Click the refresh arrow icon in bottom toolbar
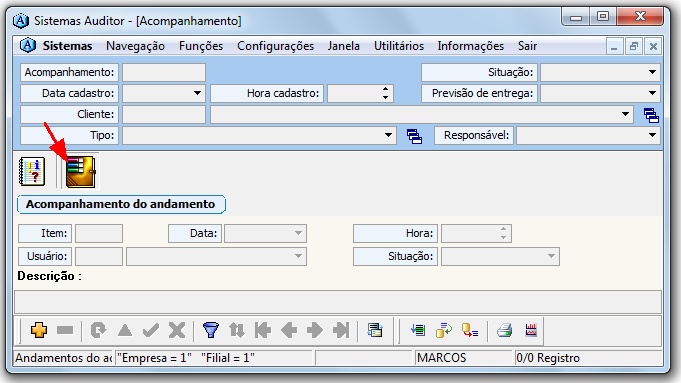This screenshot has width=681, height=383. click(x=98, y=330)
